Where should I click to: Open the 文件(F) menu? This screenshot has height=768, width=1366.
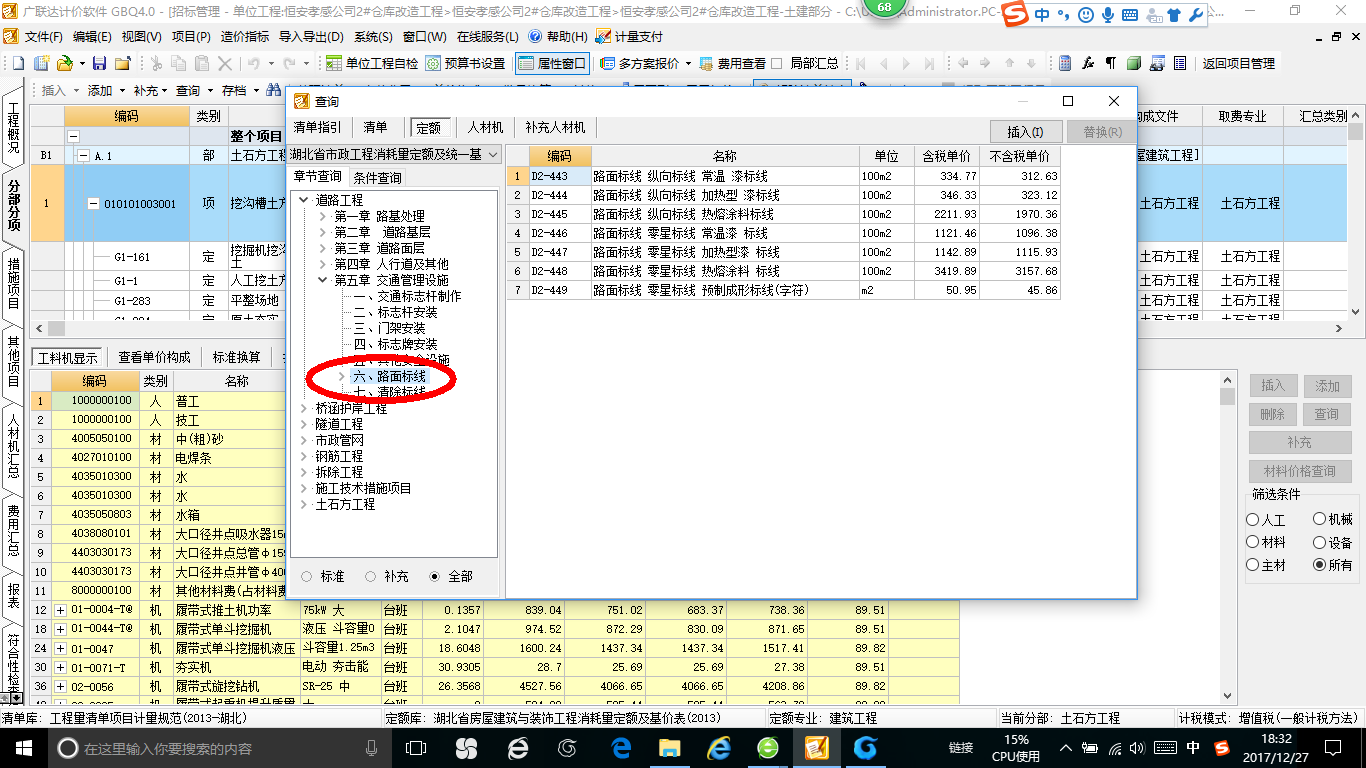44,36
